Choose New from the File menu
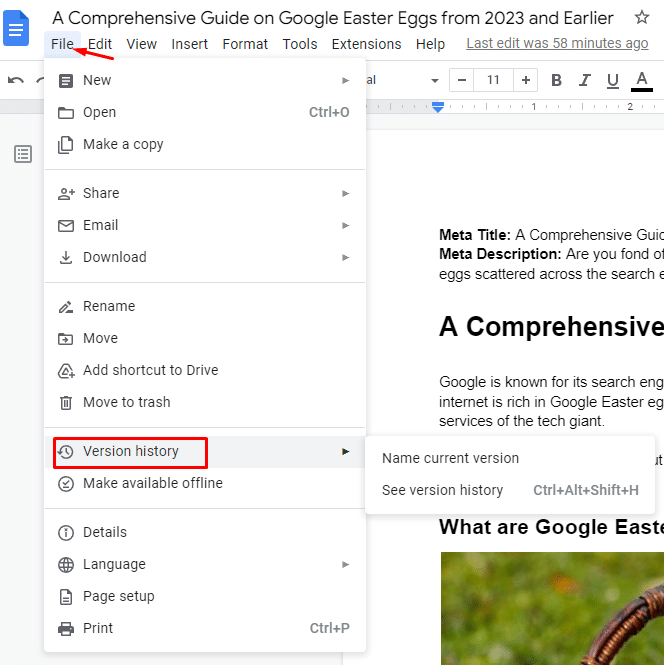664x665 pixels. [x=205, y=80]
